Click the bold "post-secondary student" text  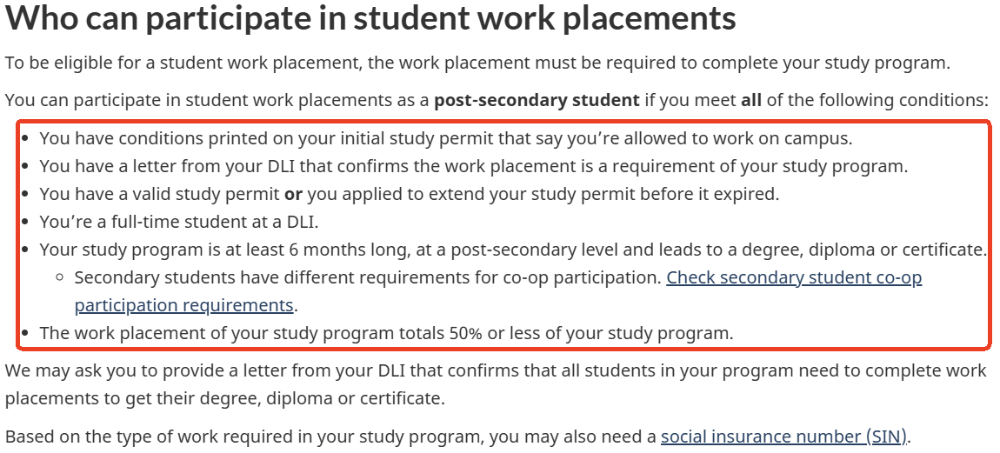pos(536,101)
